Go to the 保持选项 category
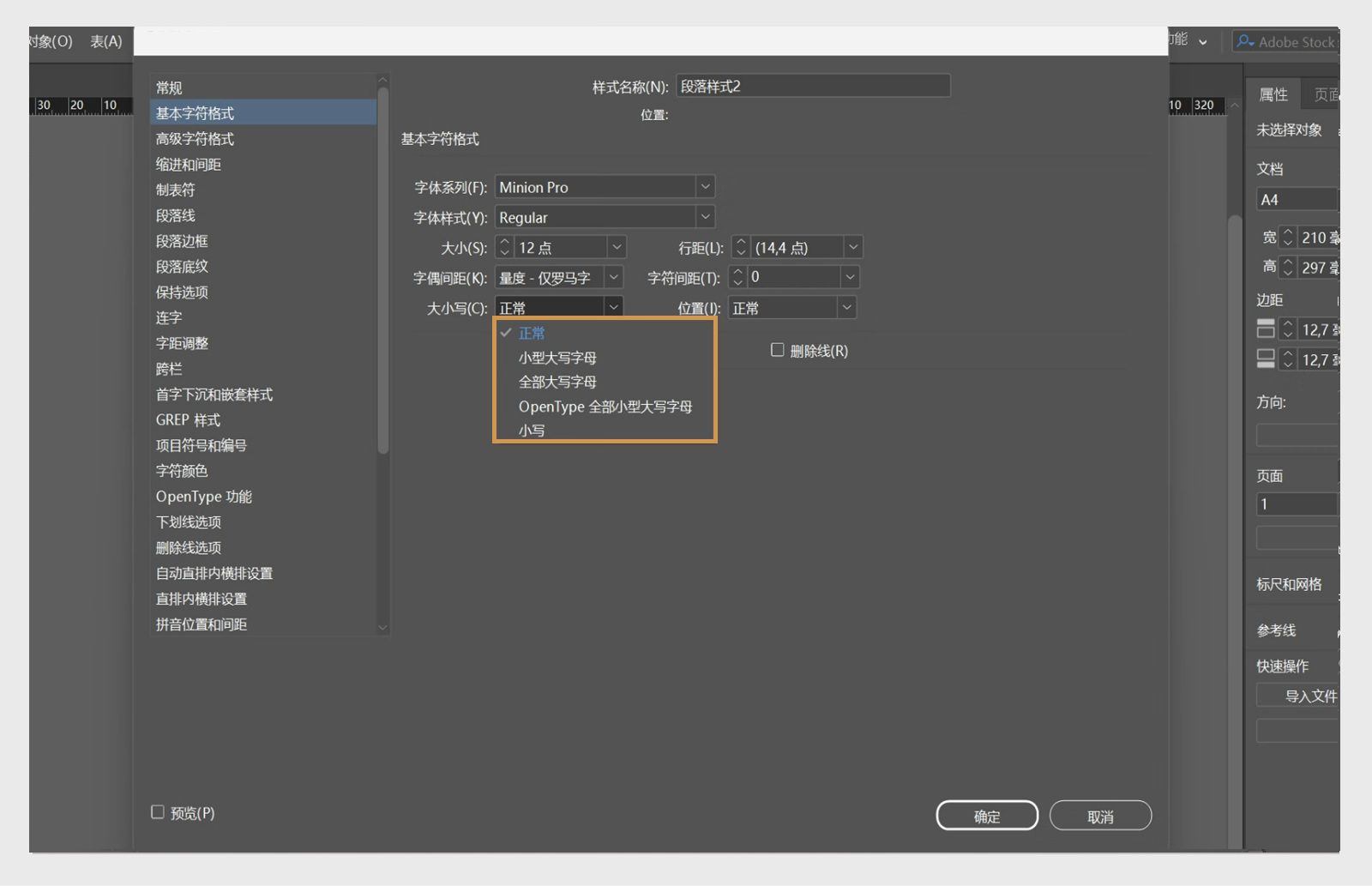The image size is (1372, 886). pyautogui.click(x=263, y=292)
